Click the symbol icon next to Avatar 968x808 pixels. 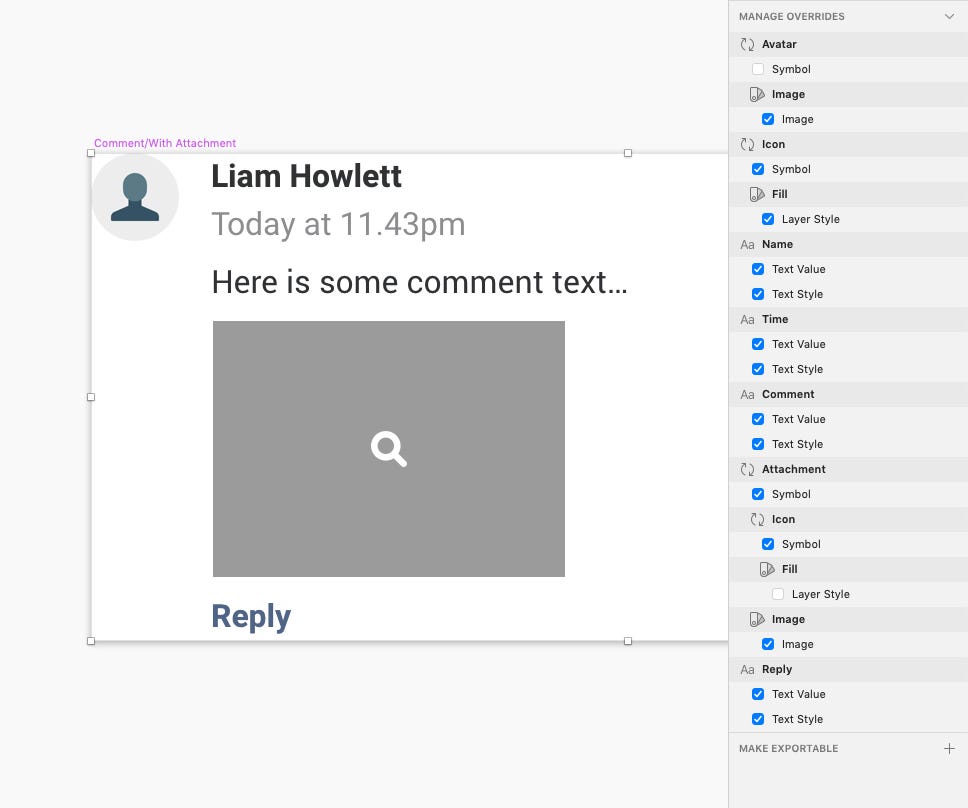point(747,44)
